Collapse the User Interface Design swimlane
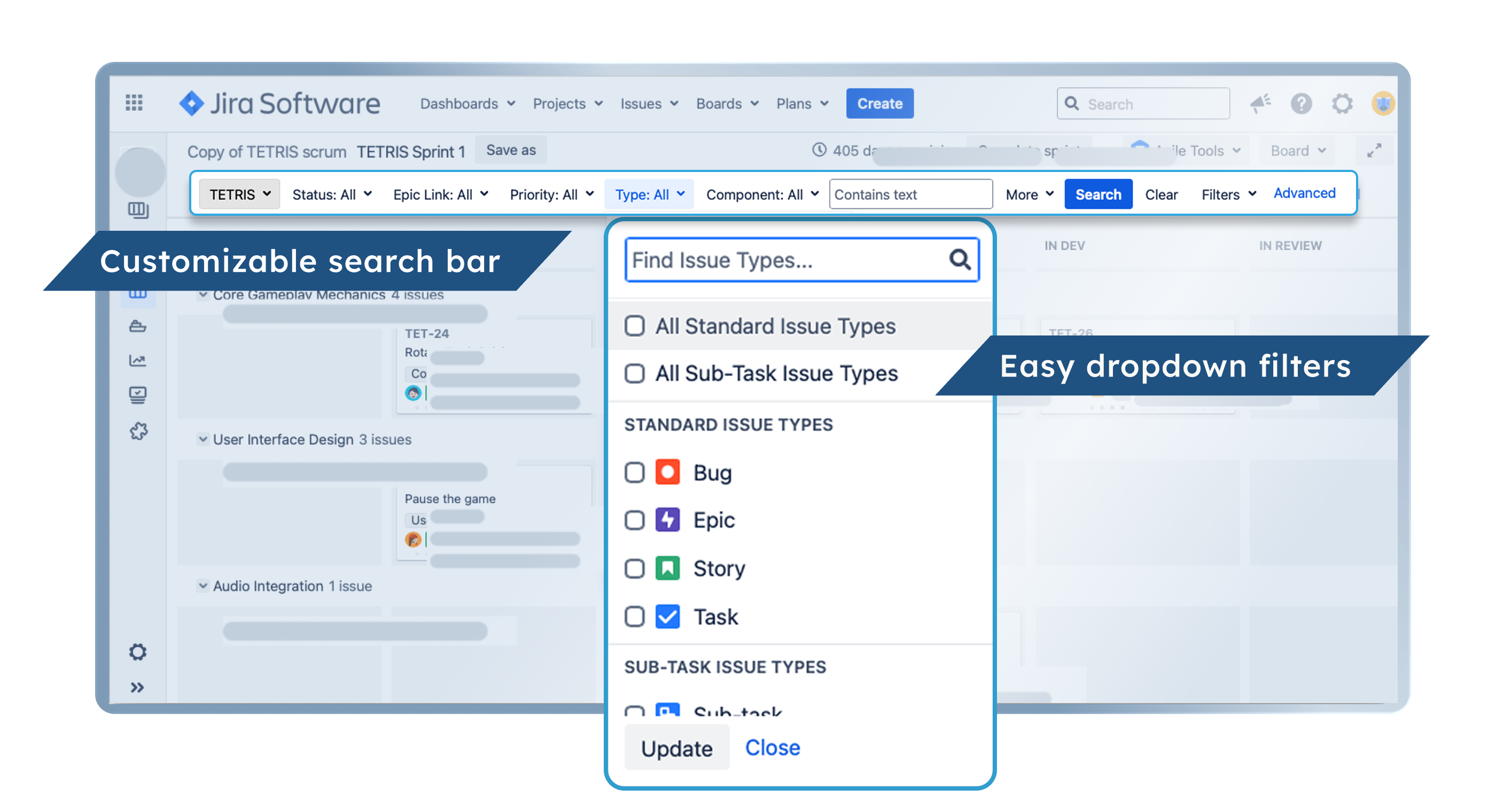Screen dimensions: 1496x812 click(202, 439)
